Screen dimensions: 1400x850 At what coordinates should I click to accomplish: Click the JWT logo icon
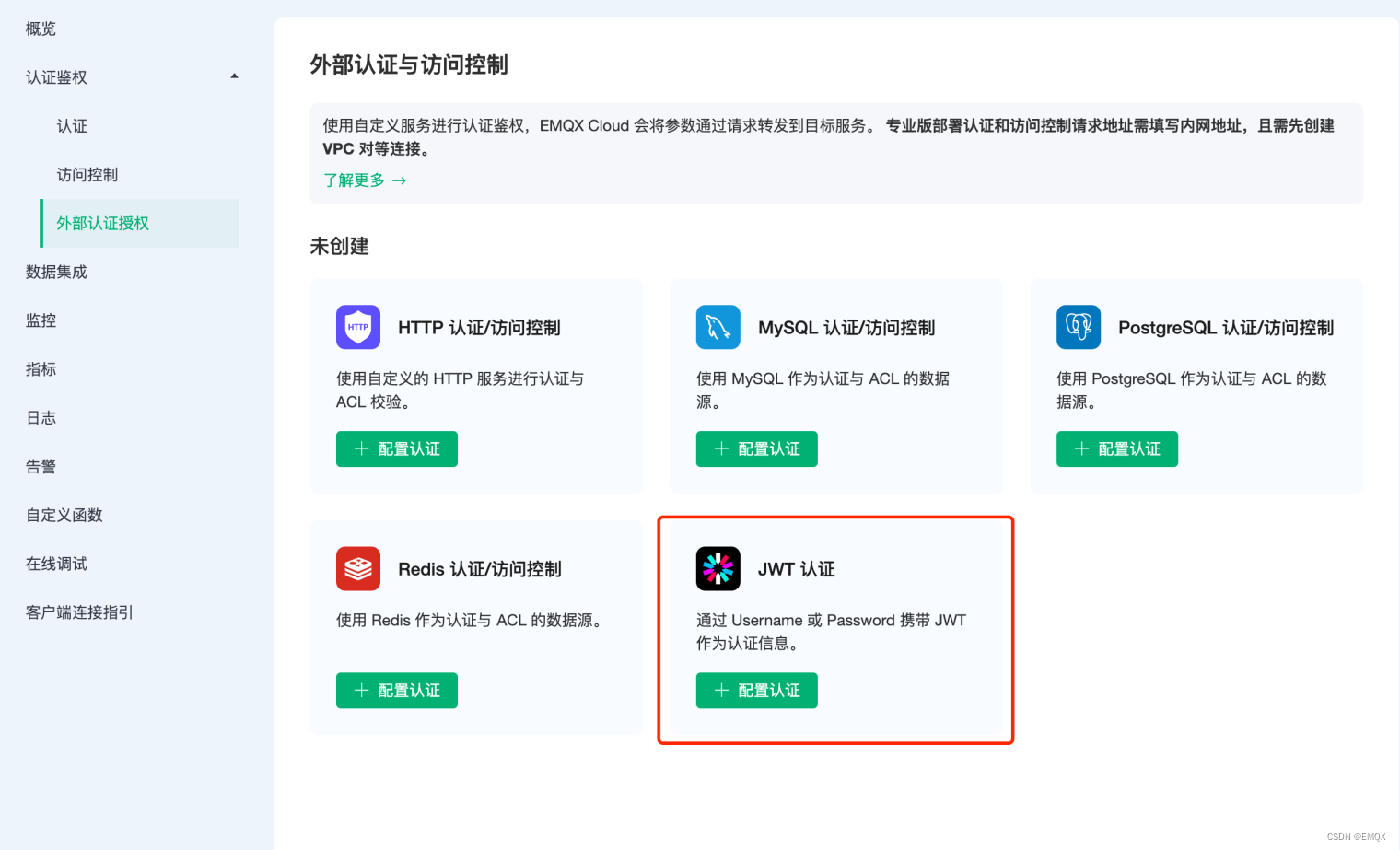coord(717,568)
